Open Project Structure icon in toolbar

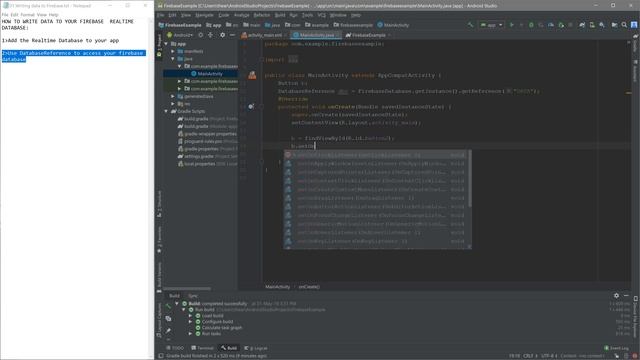tap(614, 25)
